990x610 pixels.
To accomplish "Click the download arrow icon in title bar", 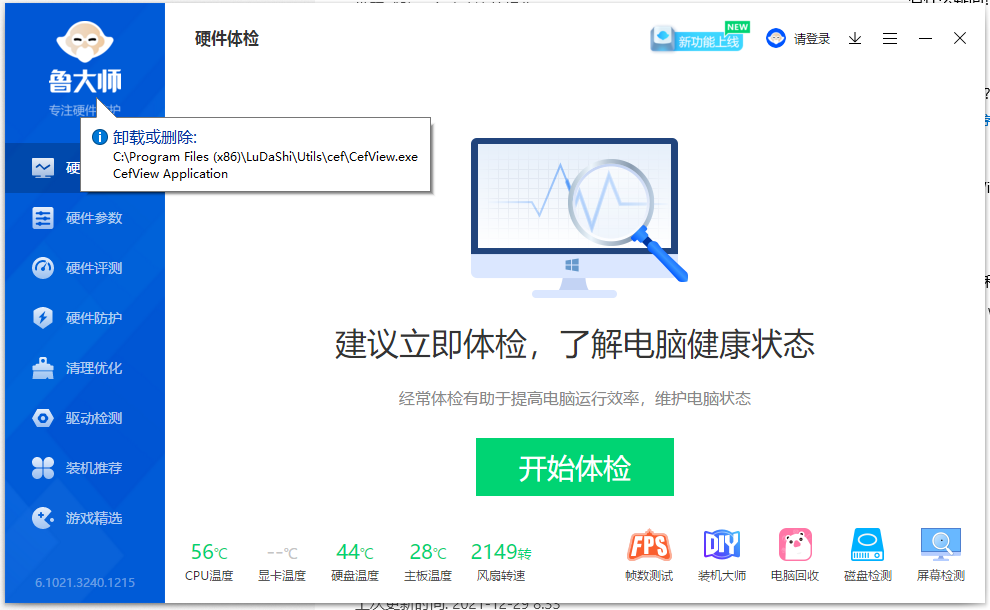I will coord(855,39).
